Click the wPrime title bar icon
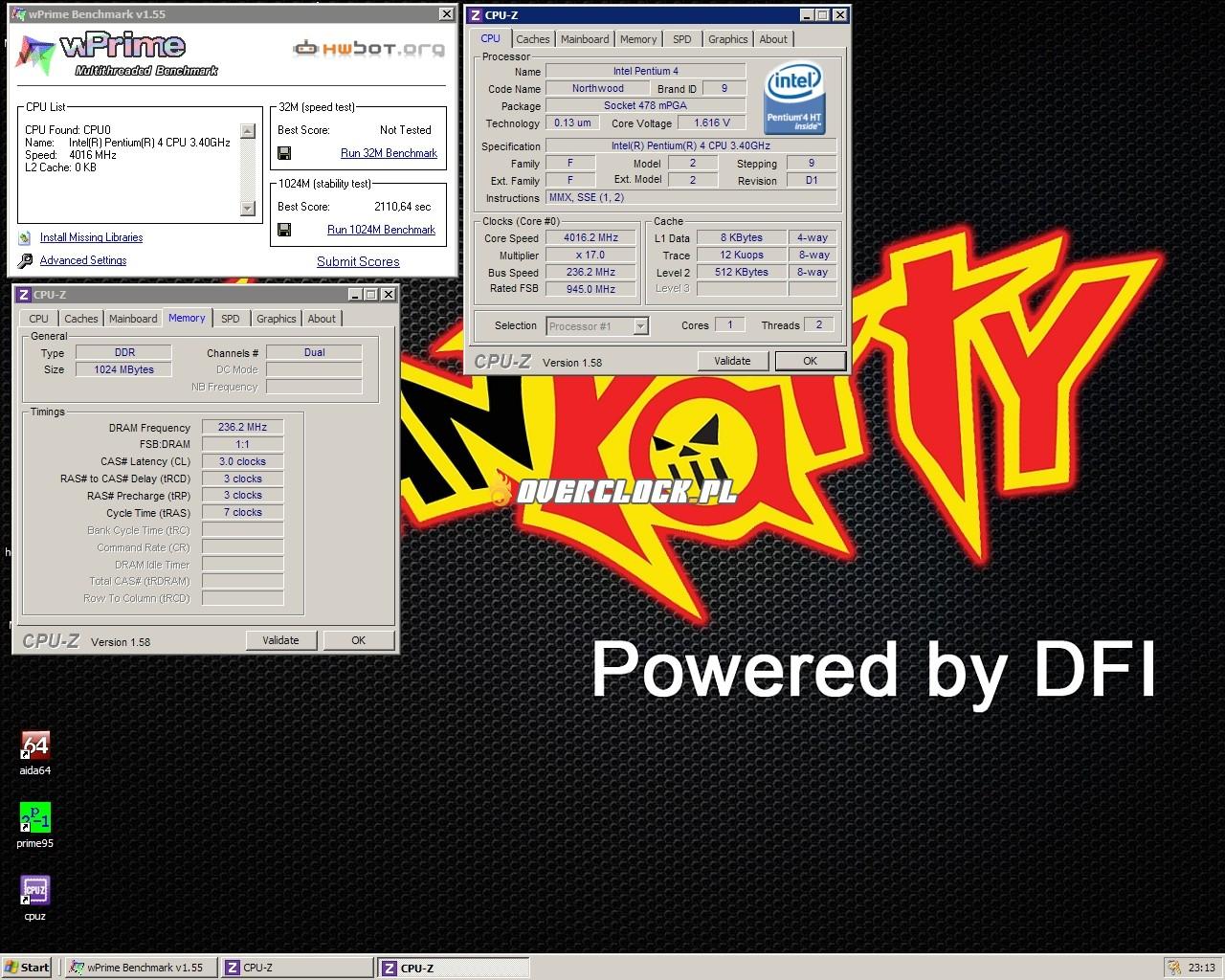Image resolution: width=1225 pixels, height=980 pixels. (17, 14)
